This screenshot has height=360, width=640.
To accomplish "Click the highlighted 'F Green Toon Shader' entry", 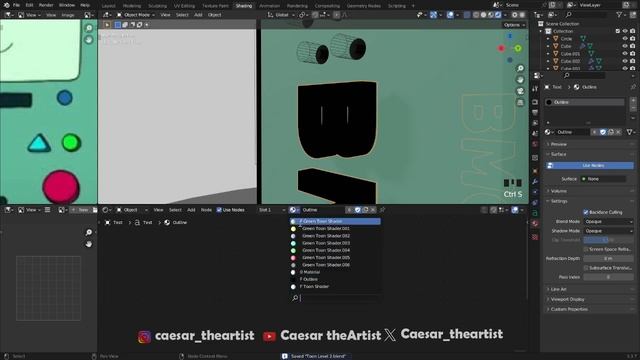I will 335,221.
